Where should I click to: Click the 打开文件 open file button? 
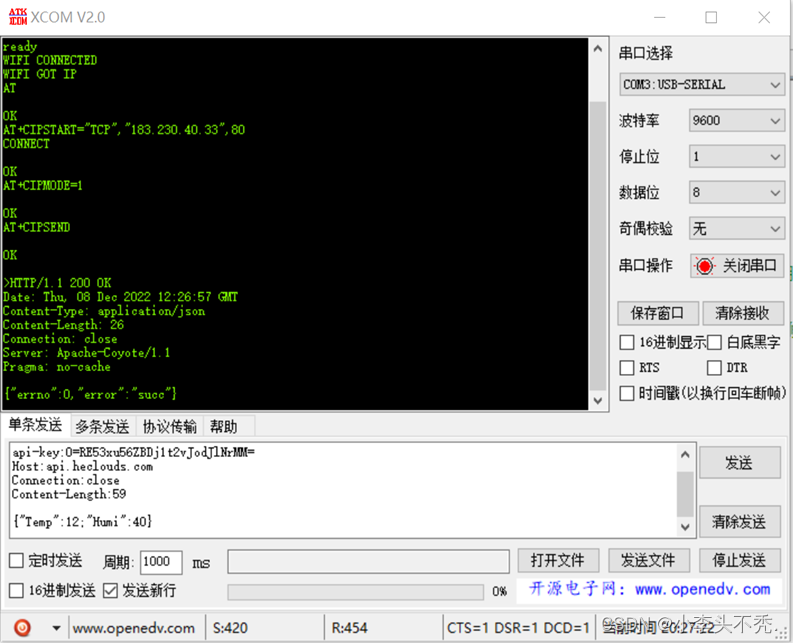[x=558, y=561]
